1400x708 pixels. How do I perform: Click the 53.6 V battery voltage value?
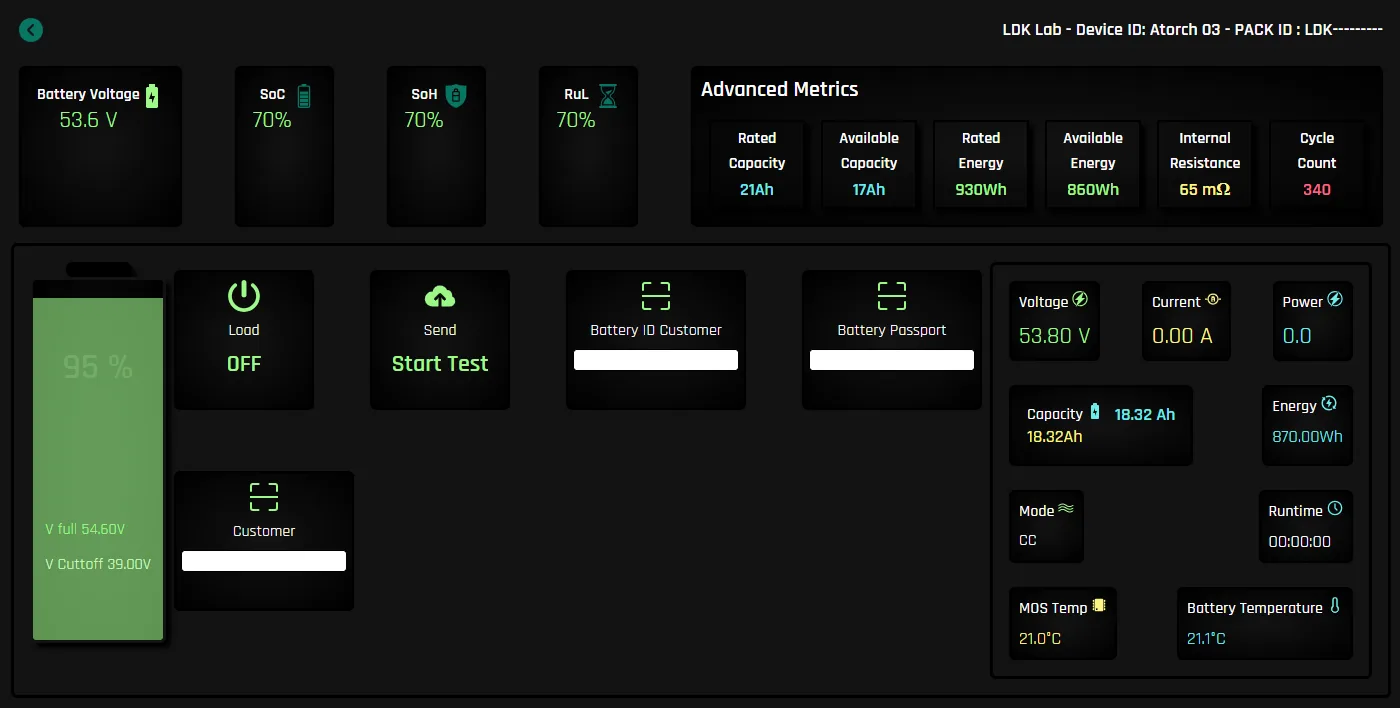click(88, 121)
